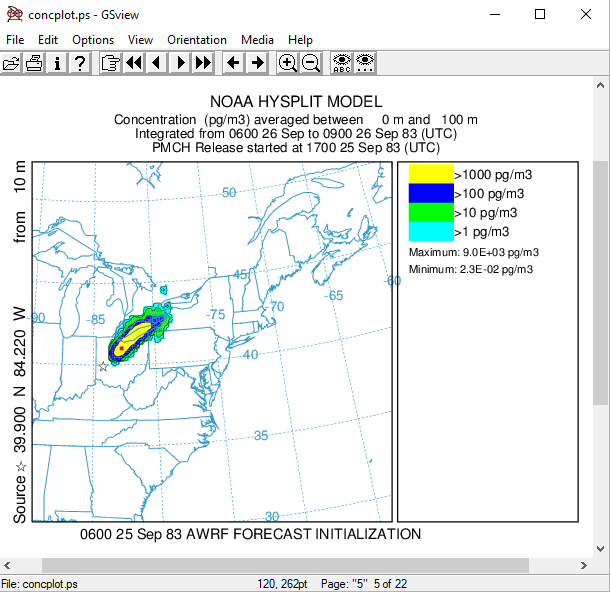
Task: Click the '-75' longitude label on map
Action: click(x=216, y=314)
